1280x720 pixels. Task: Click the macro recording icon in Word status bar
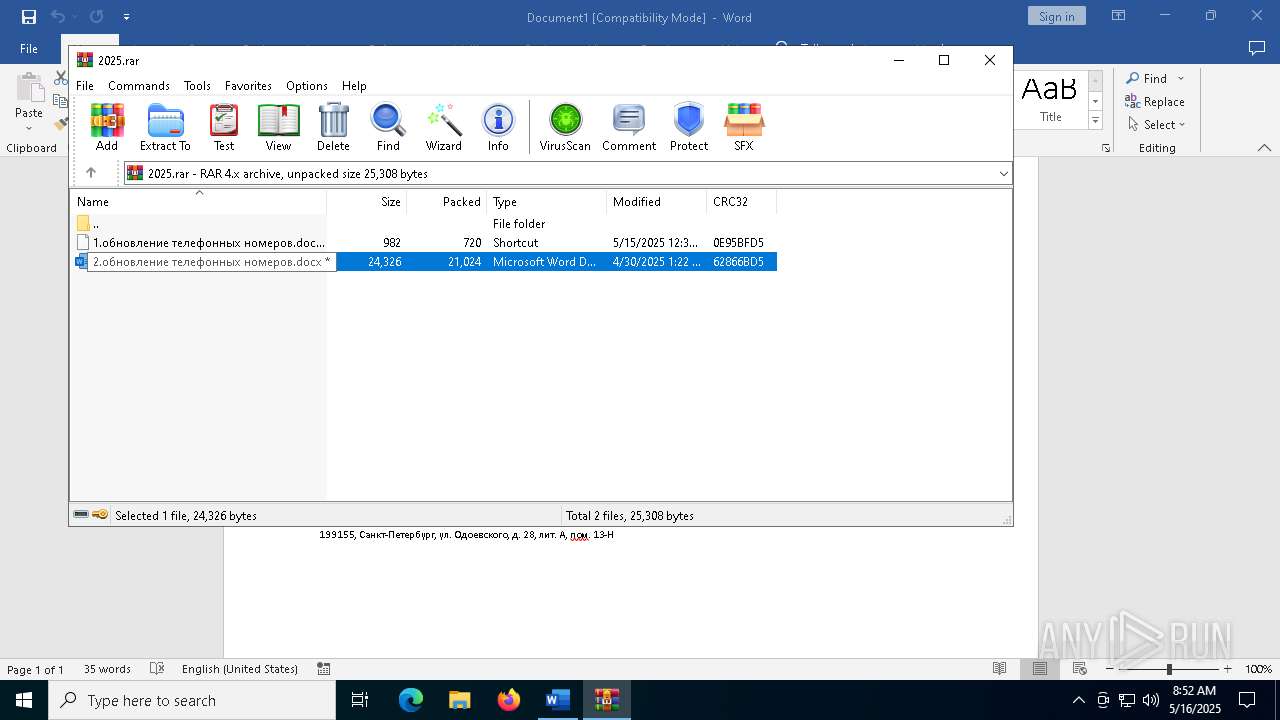click(323, 669)
